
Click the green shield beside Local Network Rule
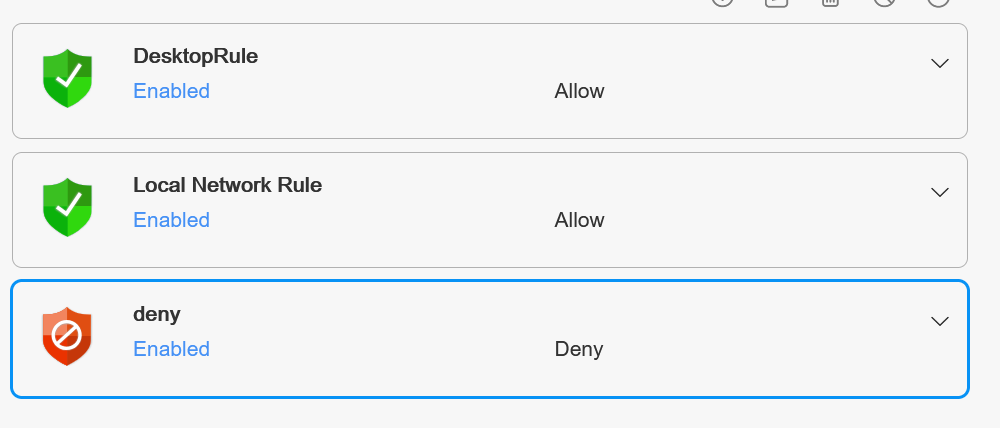(x=67, y=207)
